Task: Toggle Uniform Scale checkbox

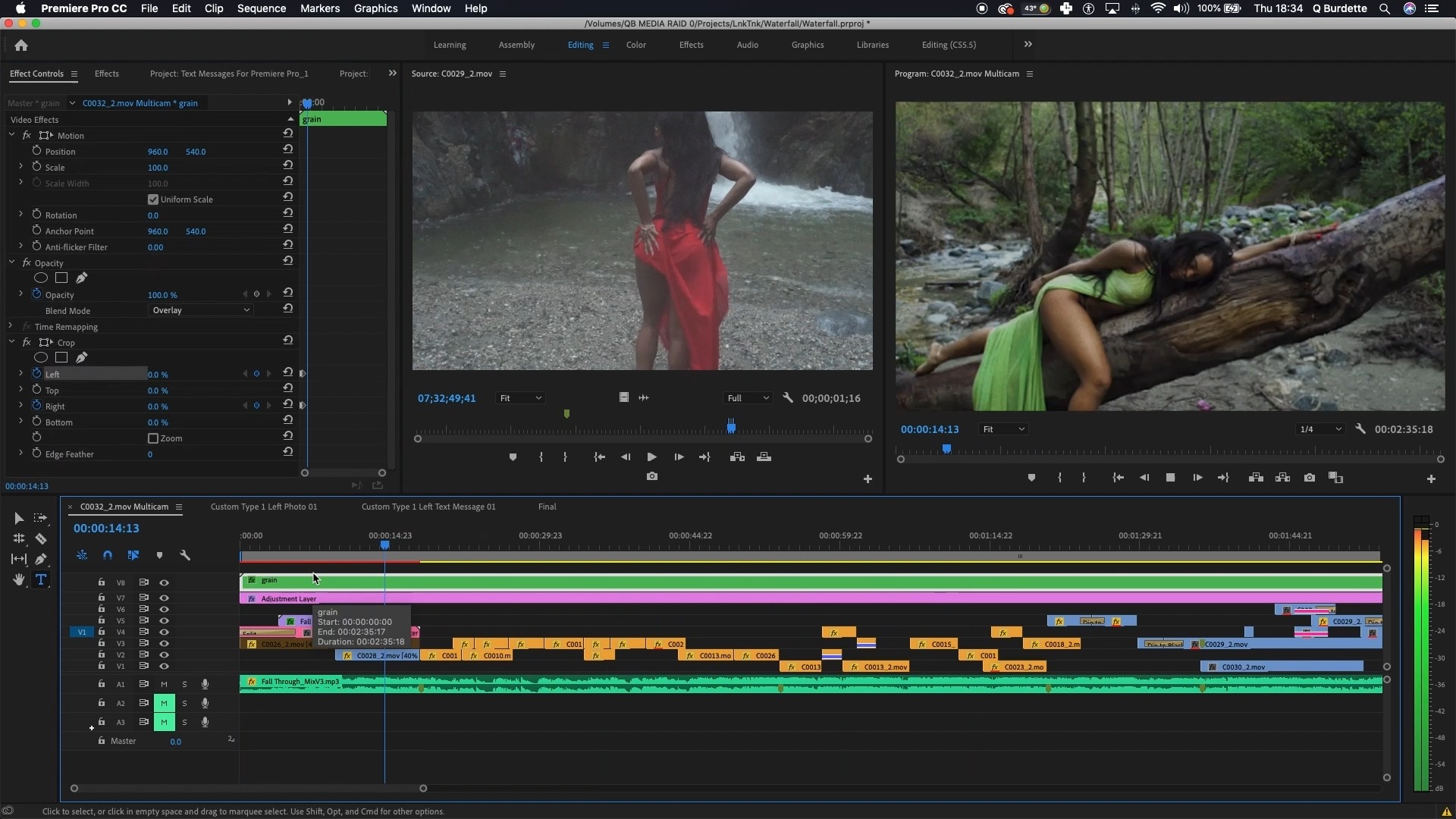Action: click(x=153, y=199)
